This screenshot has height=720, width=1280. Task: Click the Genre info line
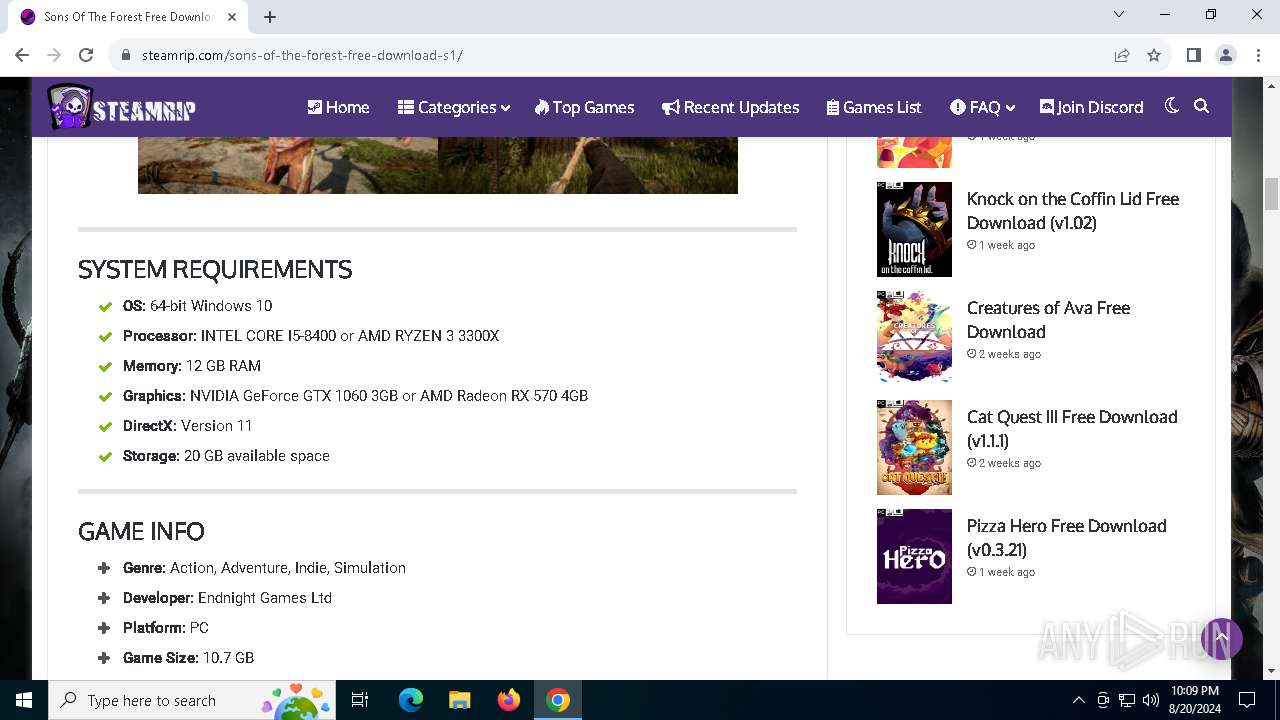click(264, 568)
